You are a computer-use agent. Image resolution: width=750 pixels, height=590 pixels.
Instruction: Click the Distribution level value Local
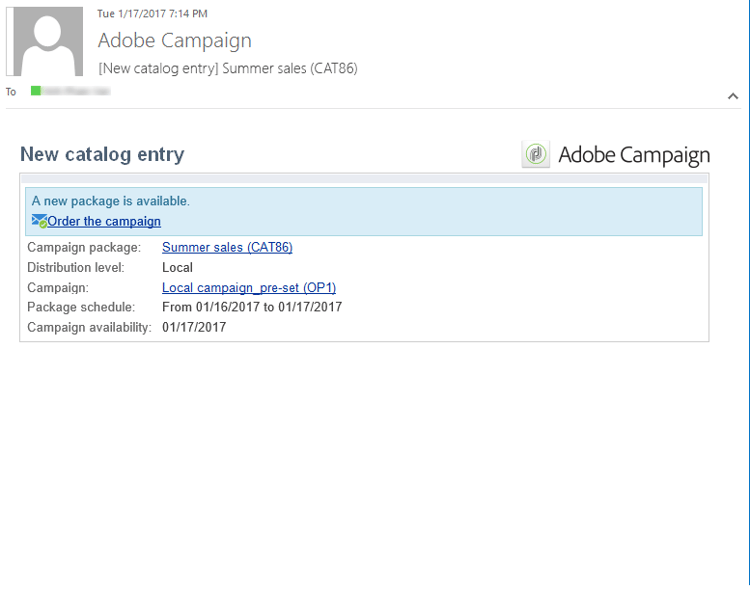[x=177, y=267]
